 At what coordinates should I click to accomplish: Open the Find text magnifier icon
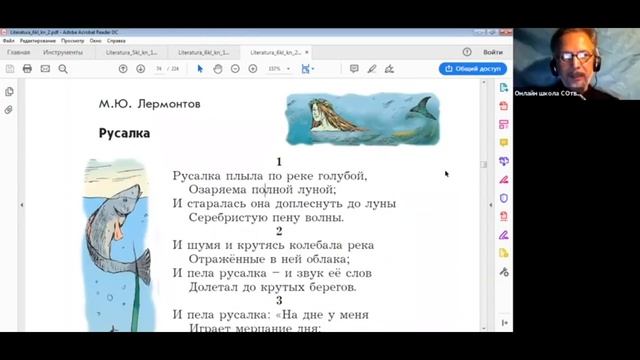click(x=63, y=69)
